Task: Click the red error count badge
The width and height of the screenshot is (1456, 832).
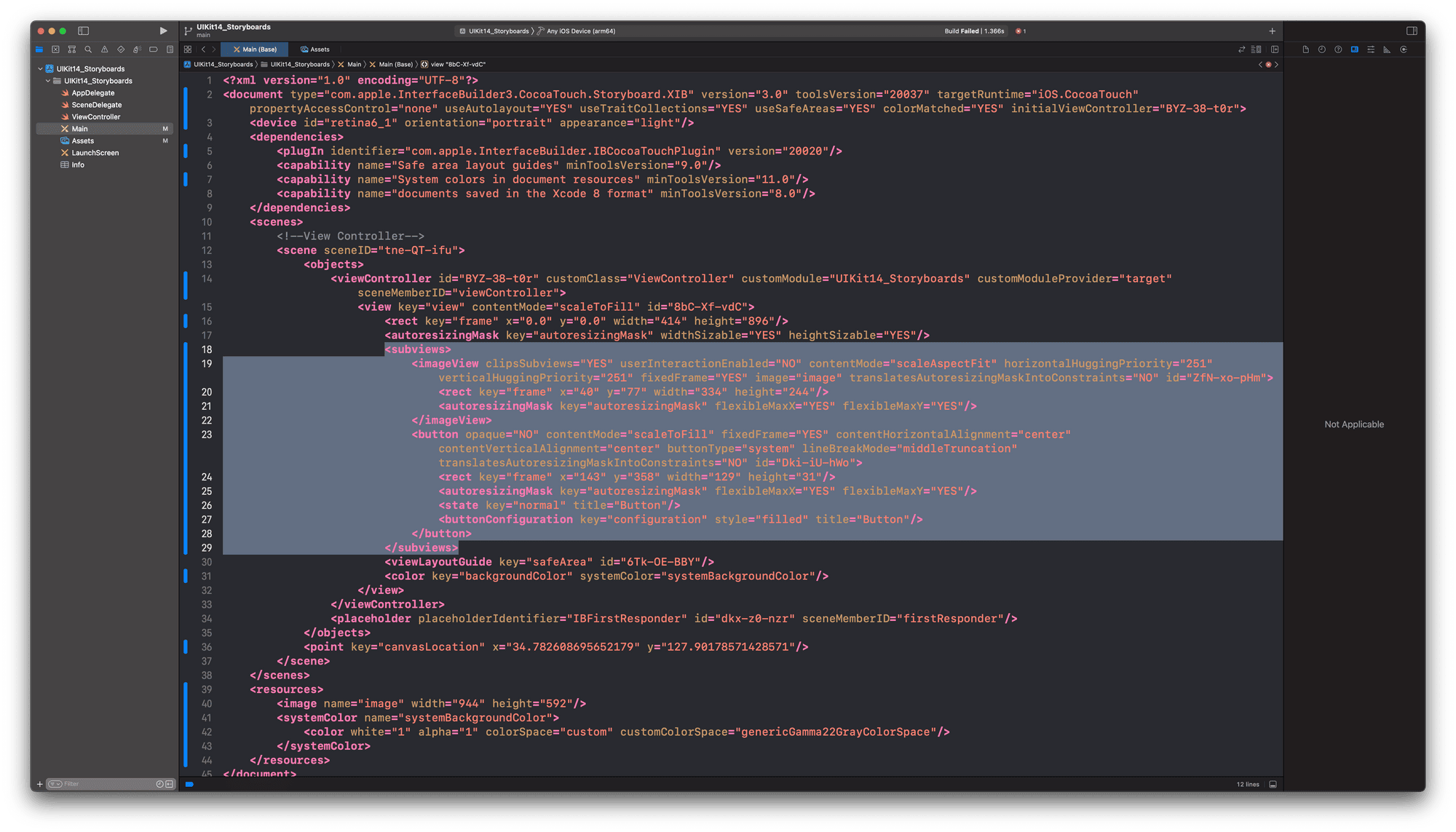Action: [1021, 31]
